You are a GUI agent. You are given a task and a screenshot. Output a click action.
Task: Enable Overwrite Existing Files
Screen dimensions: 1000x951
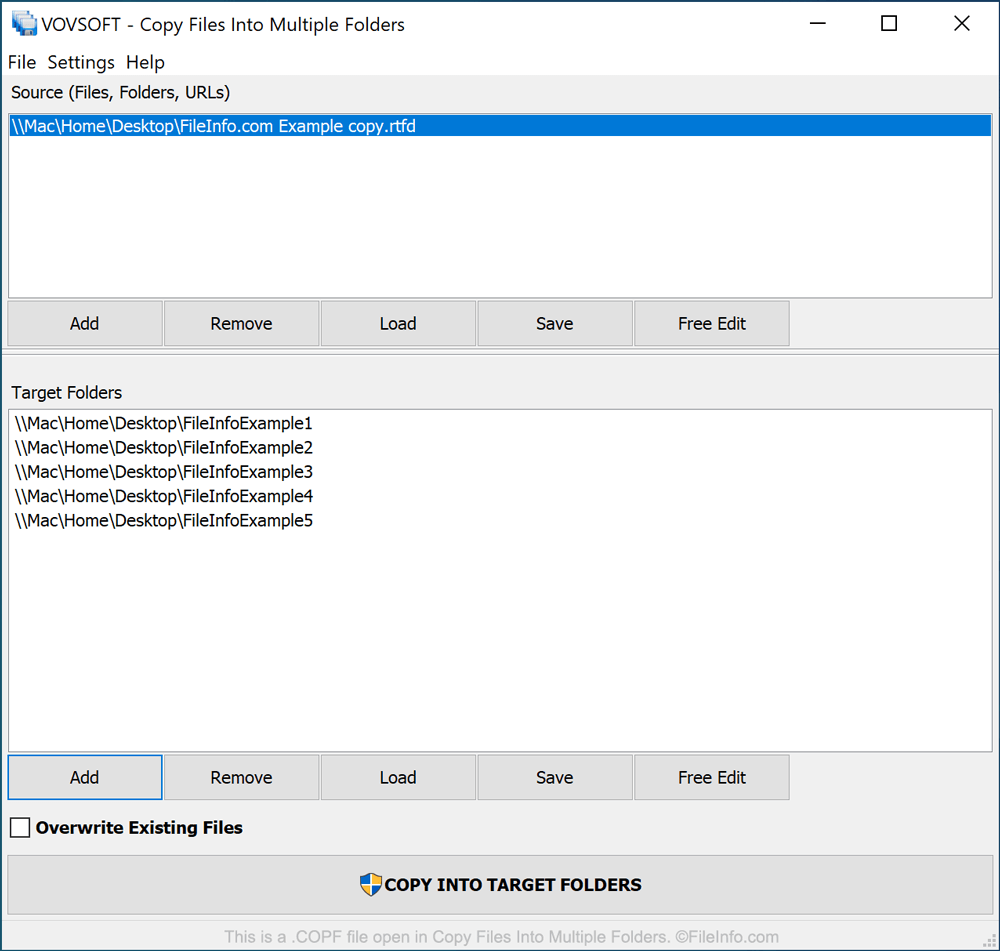(x=19, y=827)
